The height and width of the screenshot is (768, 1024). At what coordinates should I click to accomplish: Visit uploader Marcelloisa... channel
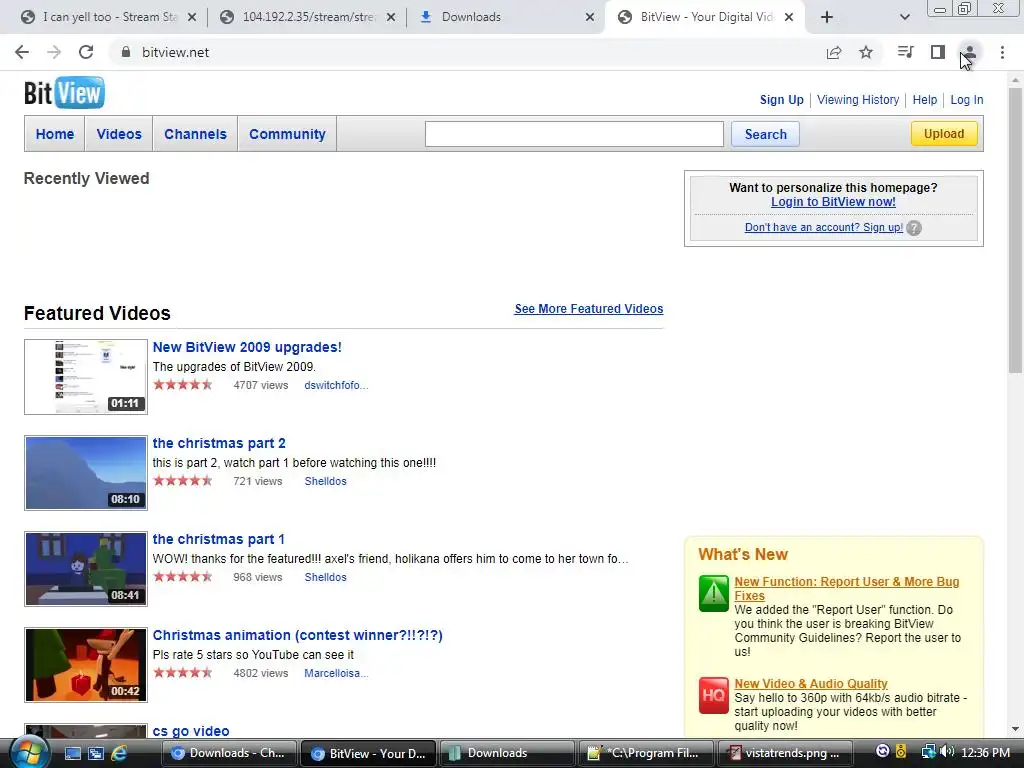pyautogui.click(x=336, y=673)
